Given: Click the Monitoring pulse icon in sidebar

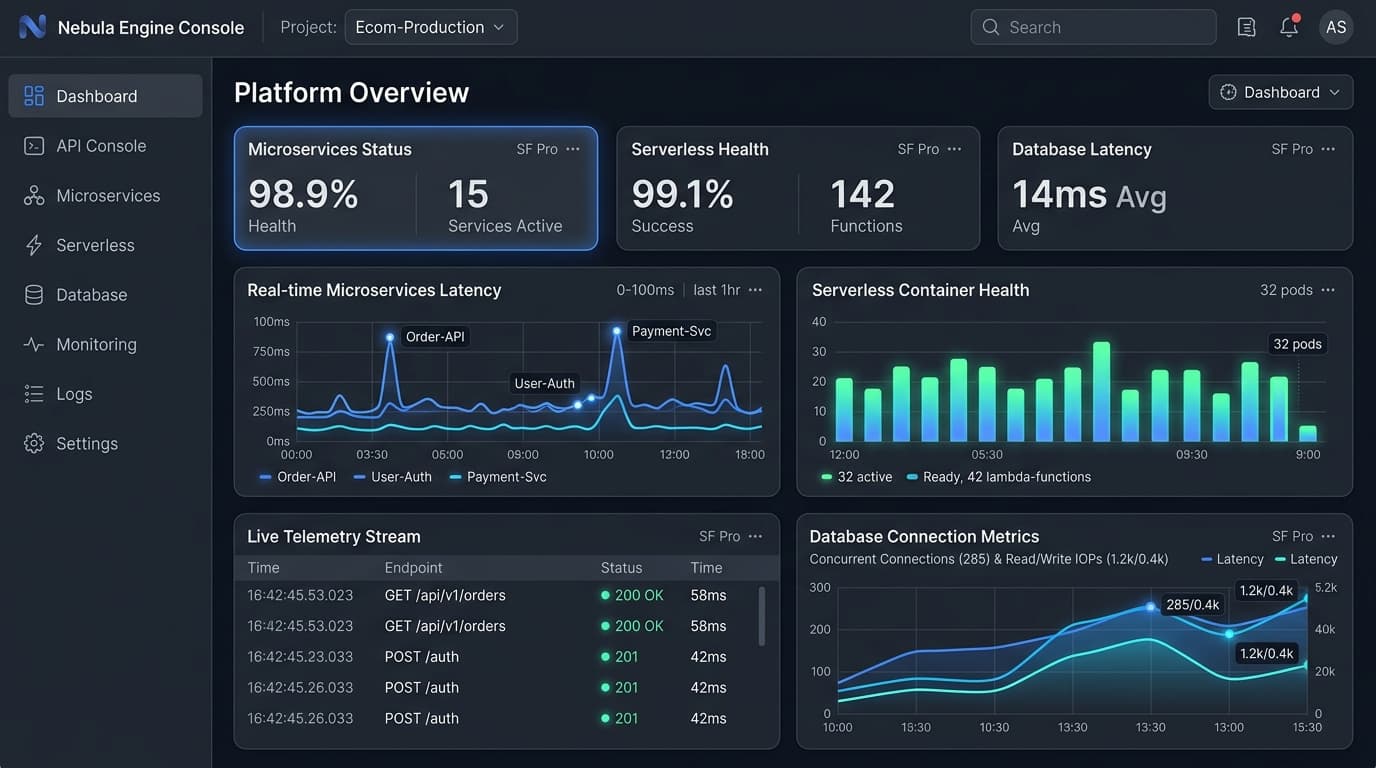Looking at the screenshot, I should 34,344.
